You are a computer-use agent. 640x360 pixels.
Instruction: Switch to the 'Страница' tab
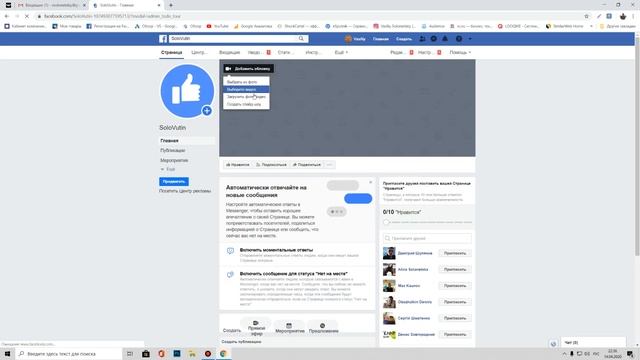pyautogui.click(x=171, y=52)
